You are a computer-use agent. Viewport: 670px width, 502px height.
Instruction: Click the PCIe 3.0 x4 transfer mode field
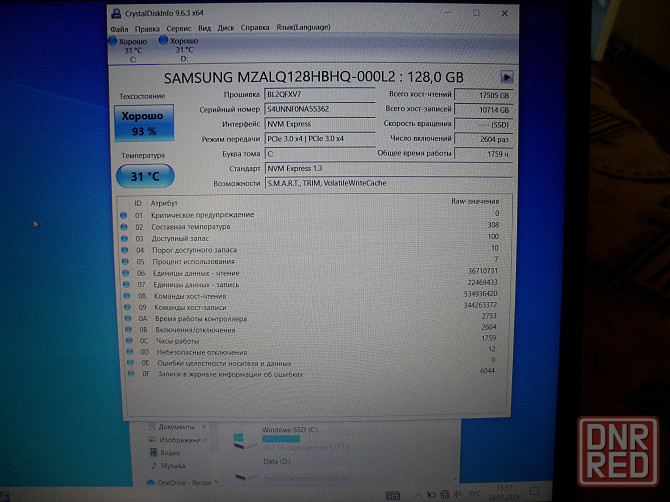coord(320,138)
